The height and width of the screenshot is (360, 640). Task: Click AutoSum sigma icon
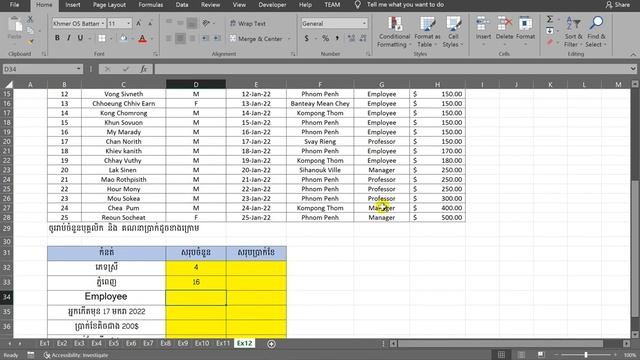pyautogui.click(x=550, y=19)
